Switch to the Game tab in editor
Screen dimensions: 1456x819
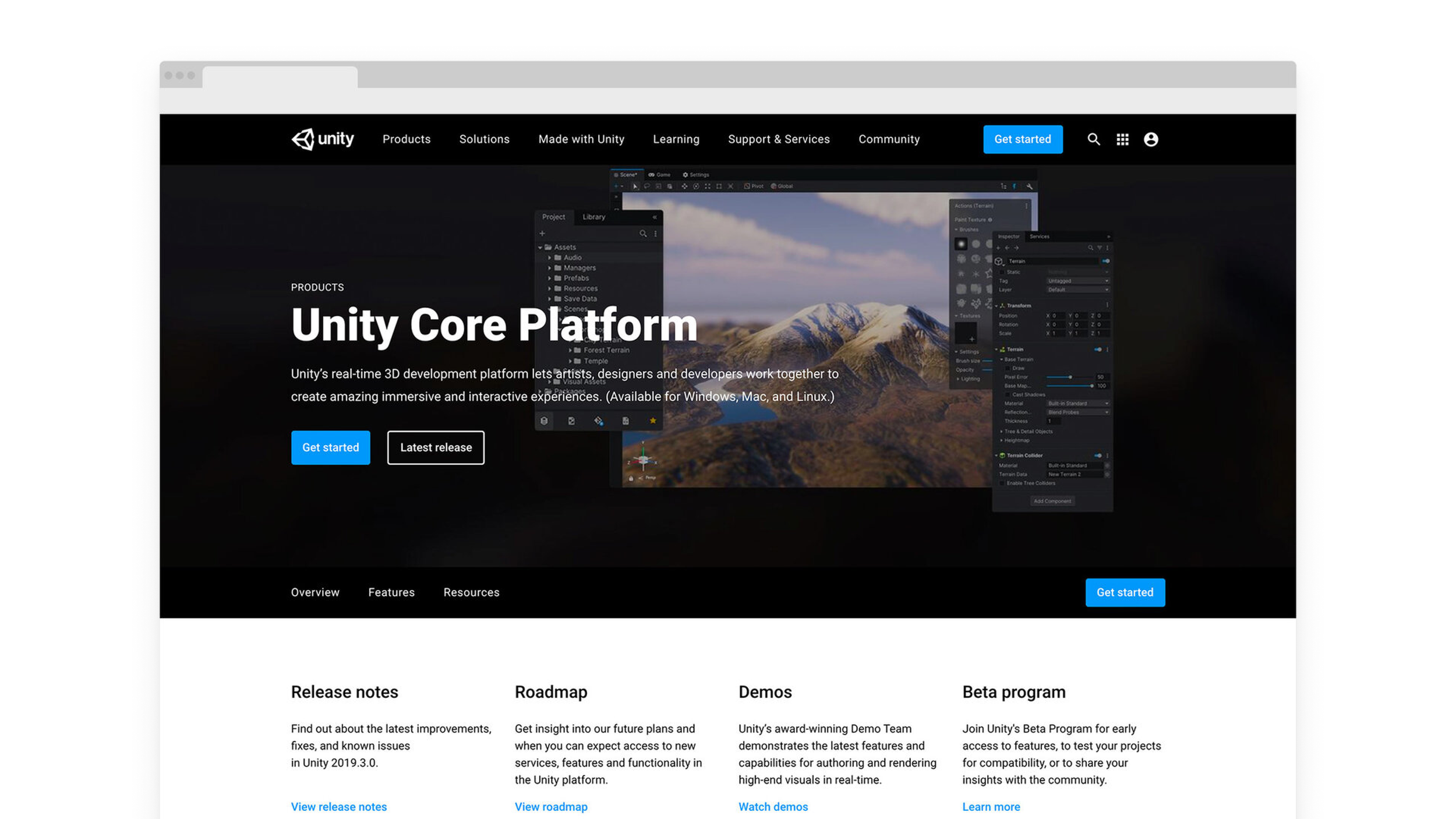(x=660, y=175)
